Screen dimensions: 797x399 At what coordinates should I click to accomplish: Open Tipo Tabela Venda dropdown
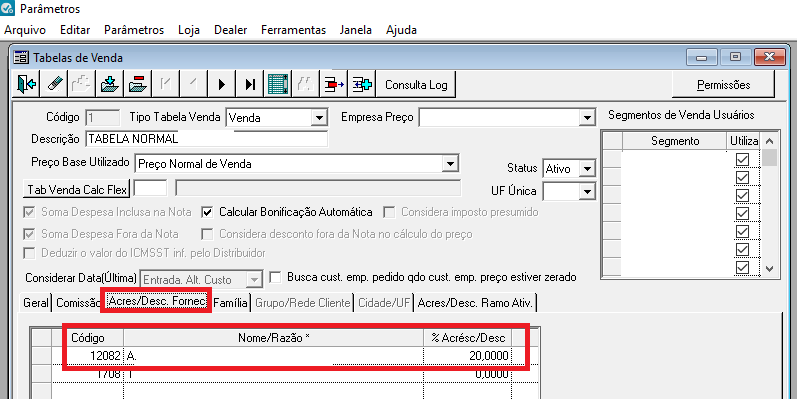click(x=319, y=118)
